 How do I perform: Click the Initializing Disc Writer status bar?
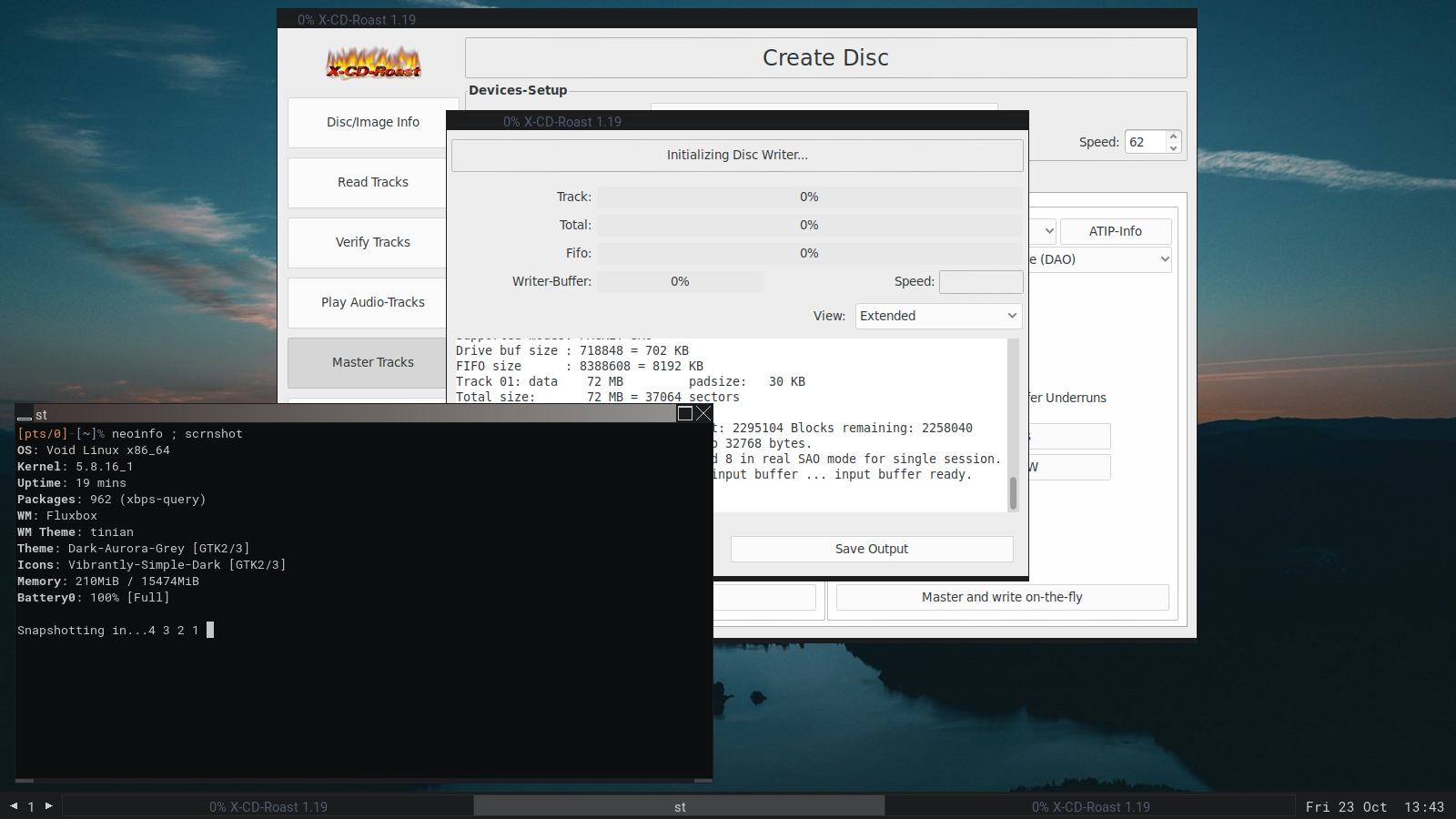737,155
